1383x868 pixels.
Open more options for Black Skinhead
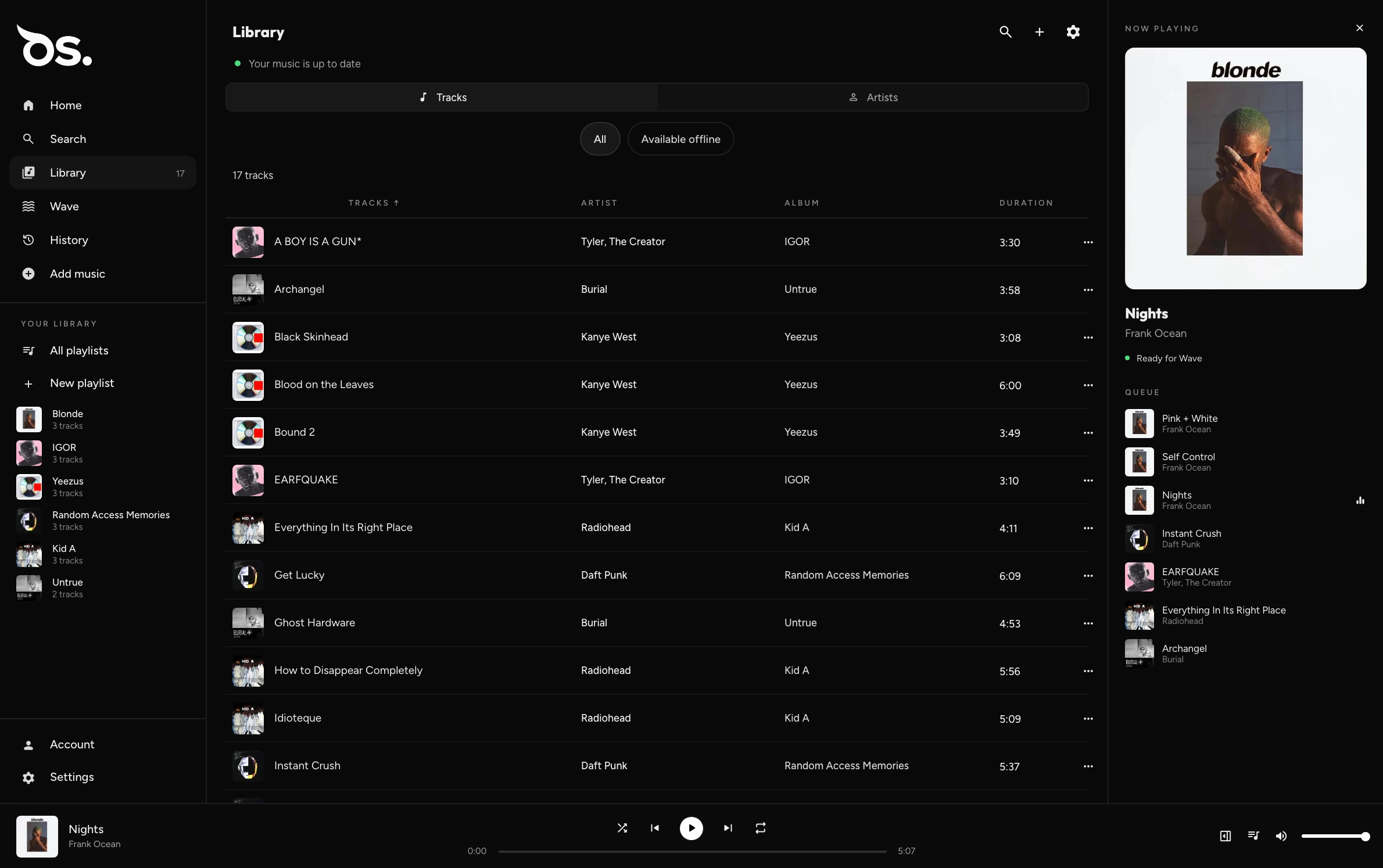(1088, 338)
